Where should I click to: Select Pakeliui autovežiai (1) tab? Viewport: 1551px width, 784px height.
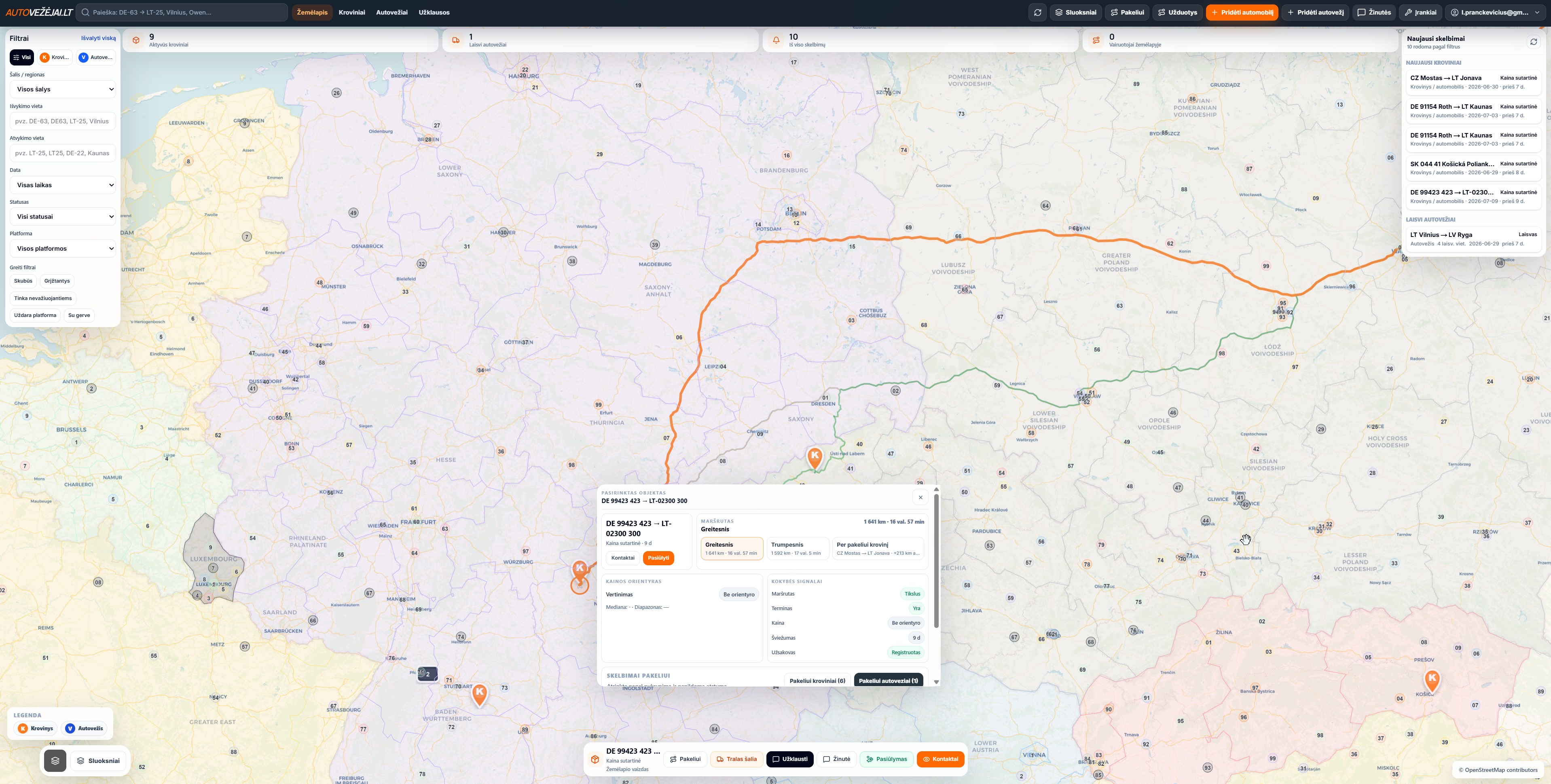tap(888, 680)
